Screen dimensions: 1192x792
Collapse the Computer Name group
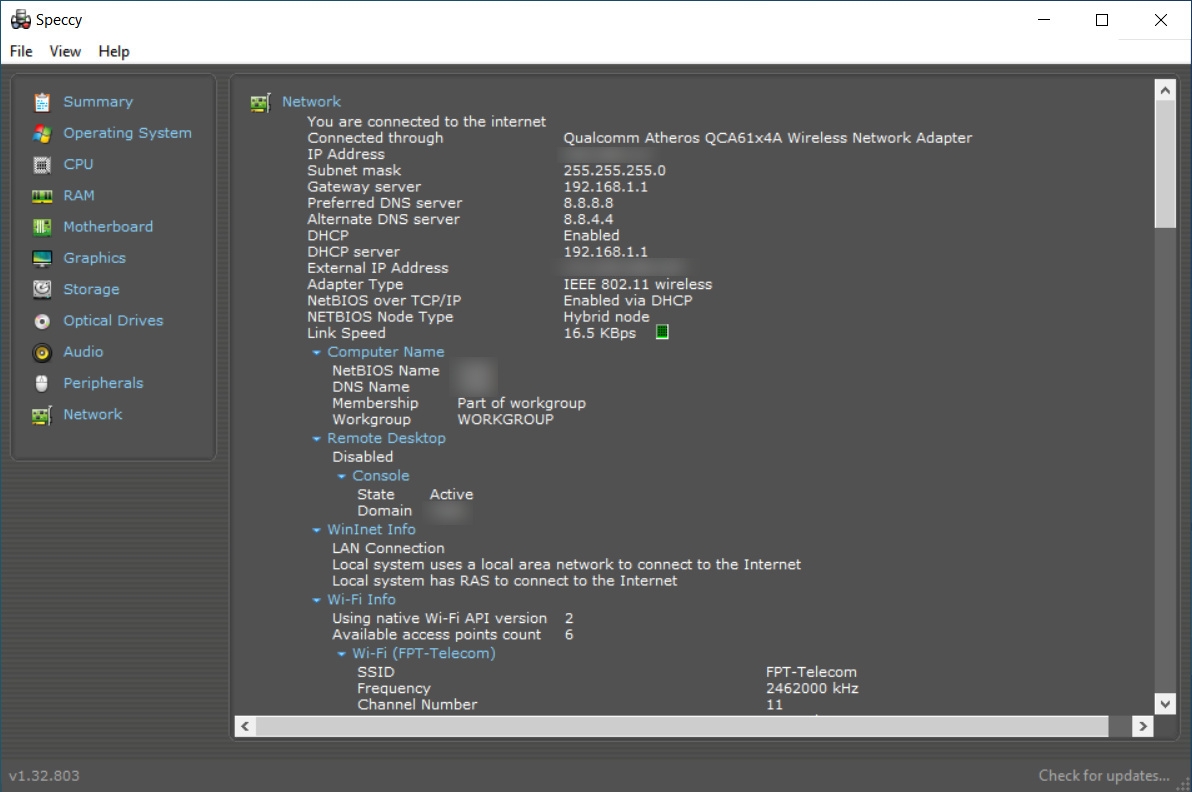point(316,353)
